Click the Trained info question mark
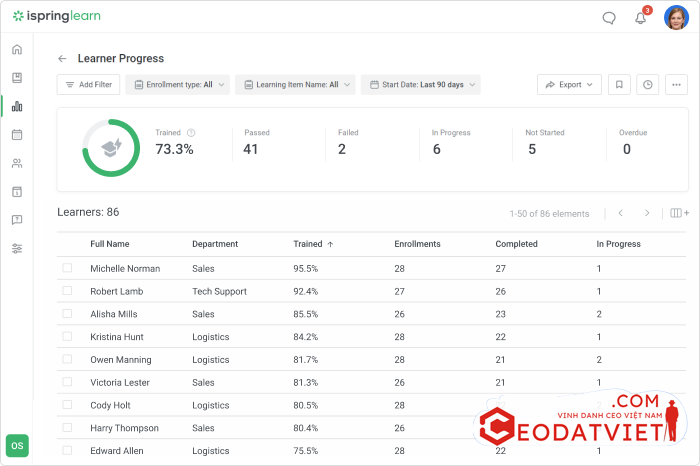700x466 pixels. (191, 133)
